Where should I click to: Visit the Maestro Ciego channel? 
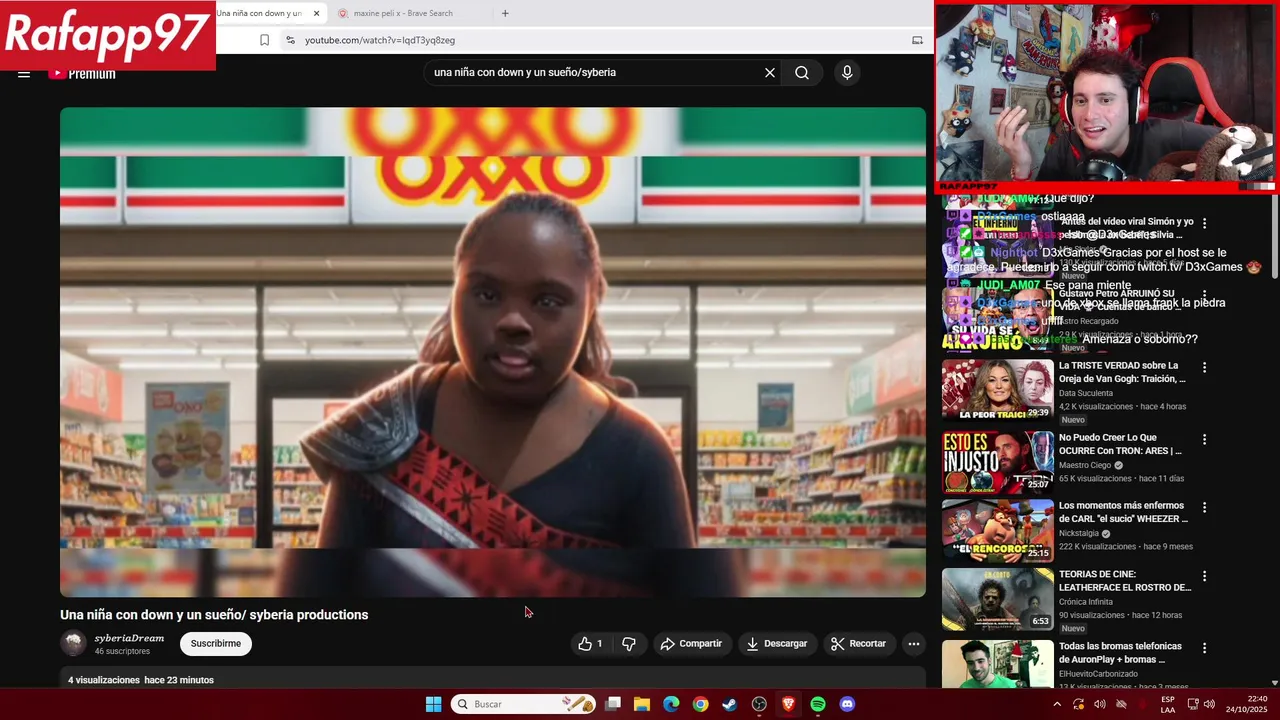pos(1085,465)
